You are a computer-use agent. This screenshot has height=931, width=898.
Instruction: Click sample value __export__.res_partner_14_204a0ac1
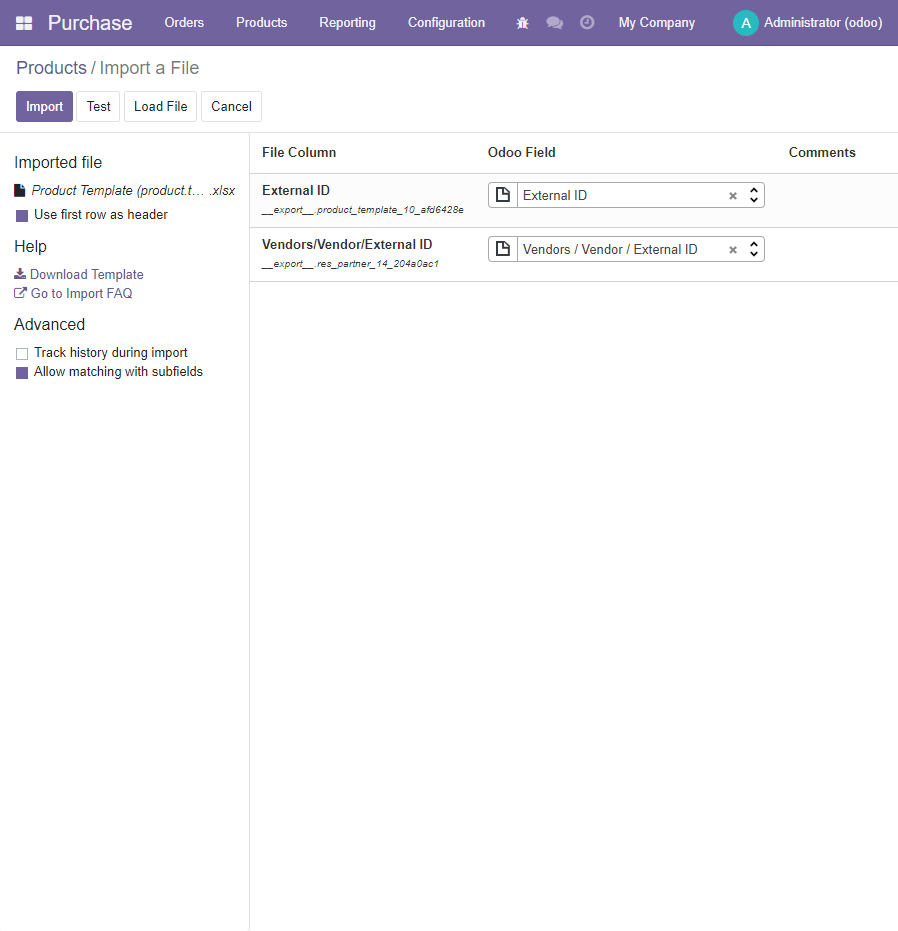coord(350,264)
